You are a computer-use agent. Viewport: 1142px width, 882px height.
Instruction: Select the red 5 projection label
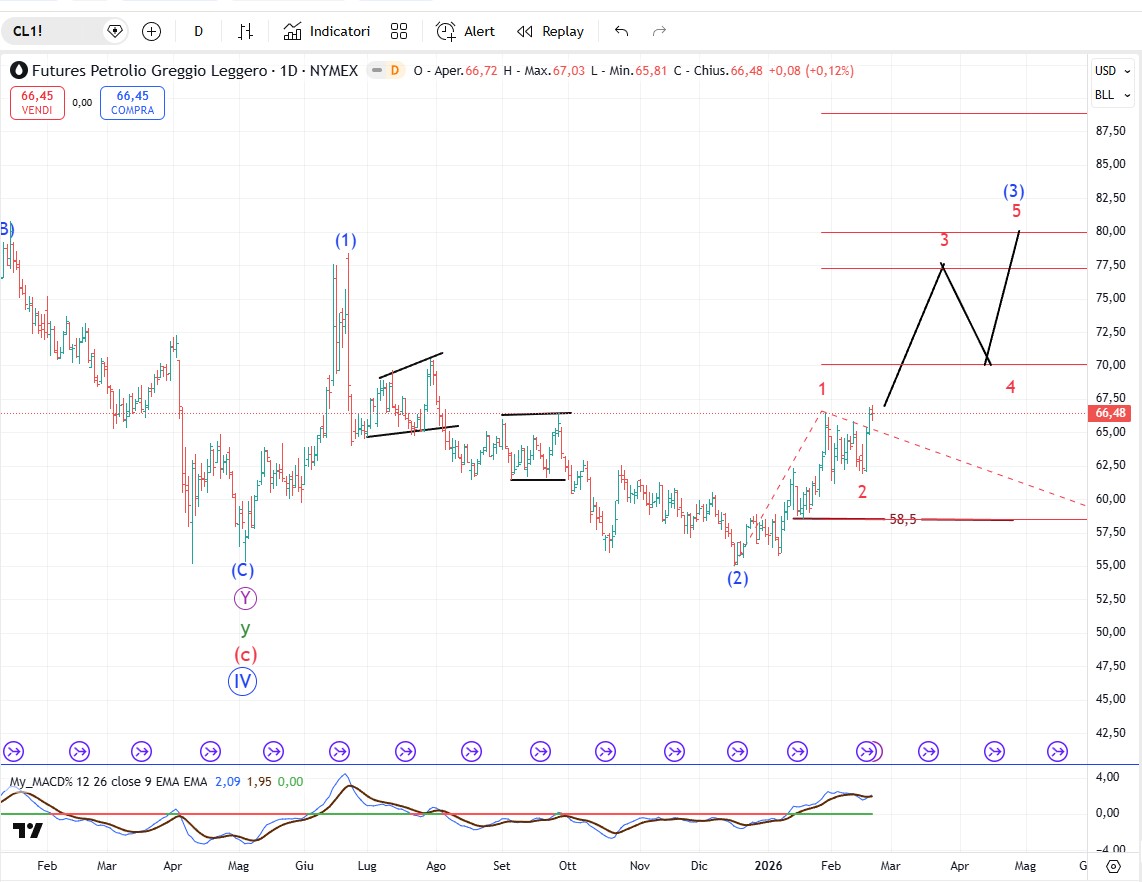click(1016, 211)
